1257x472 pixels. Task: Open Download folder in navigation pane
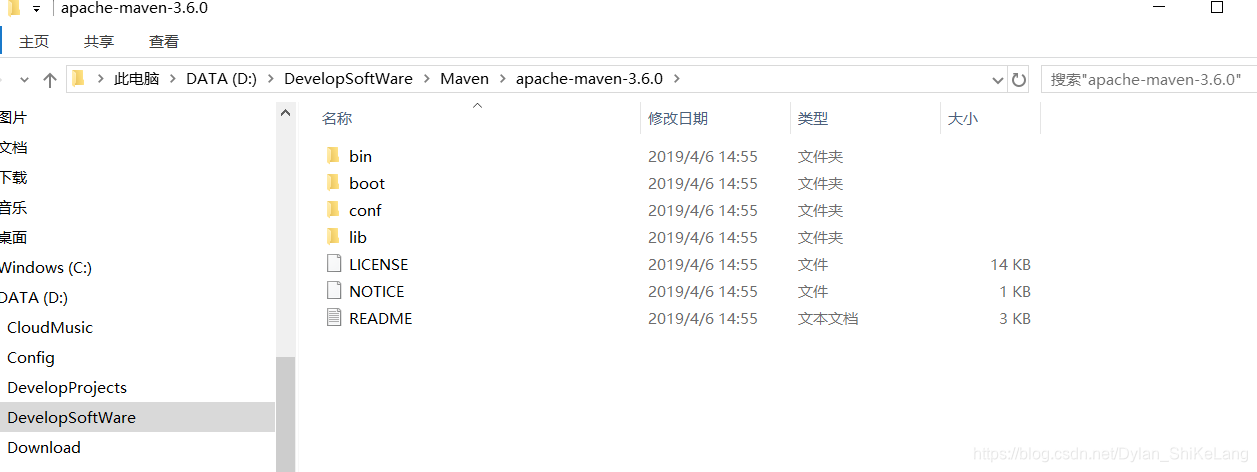pos(44,448)
